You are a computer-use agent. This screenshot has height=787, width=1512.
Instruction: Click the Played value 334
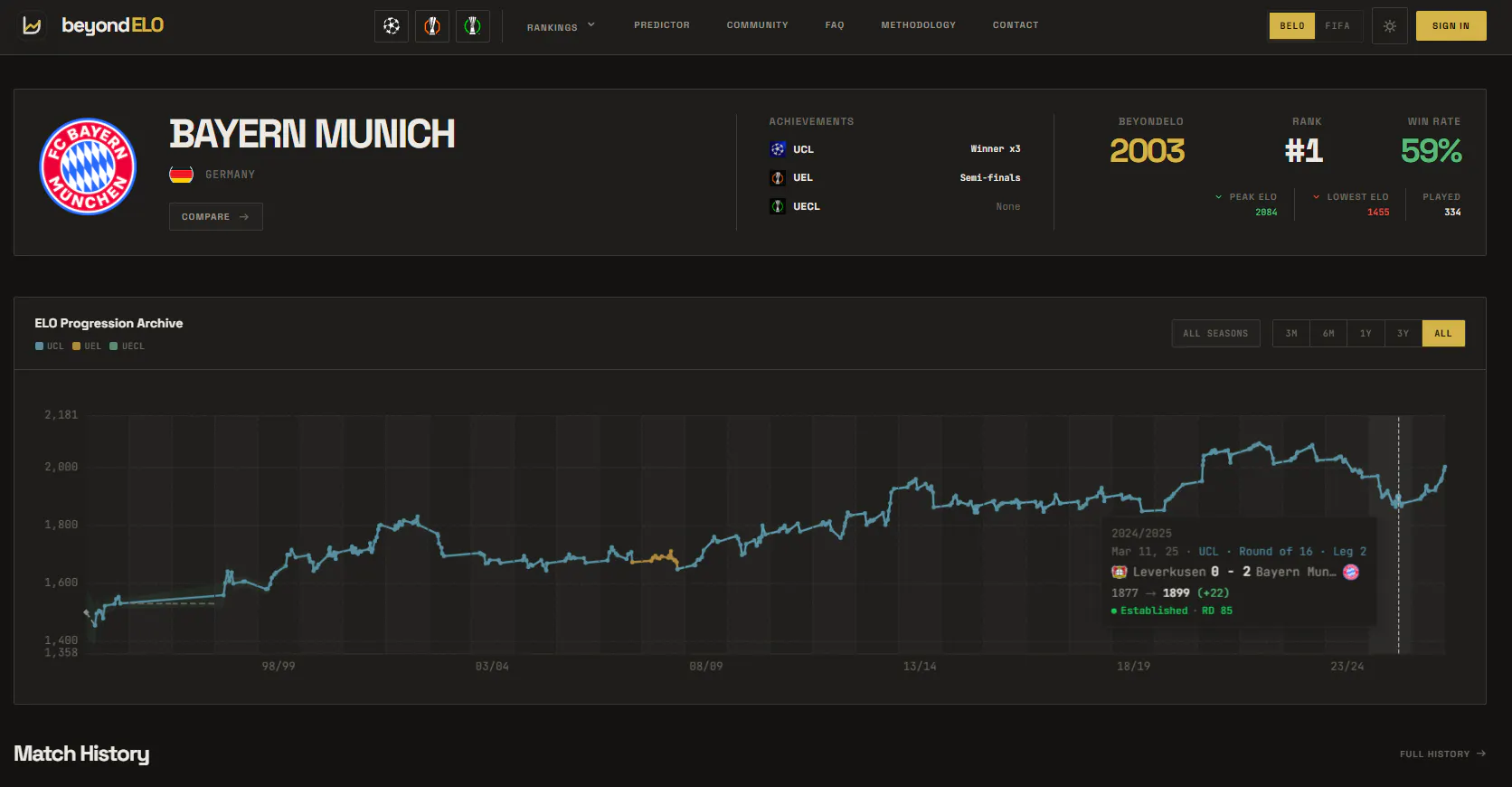pos(1452,213)
